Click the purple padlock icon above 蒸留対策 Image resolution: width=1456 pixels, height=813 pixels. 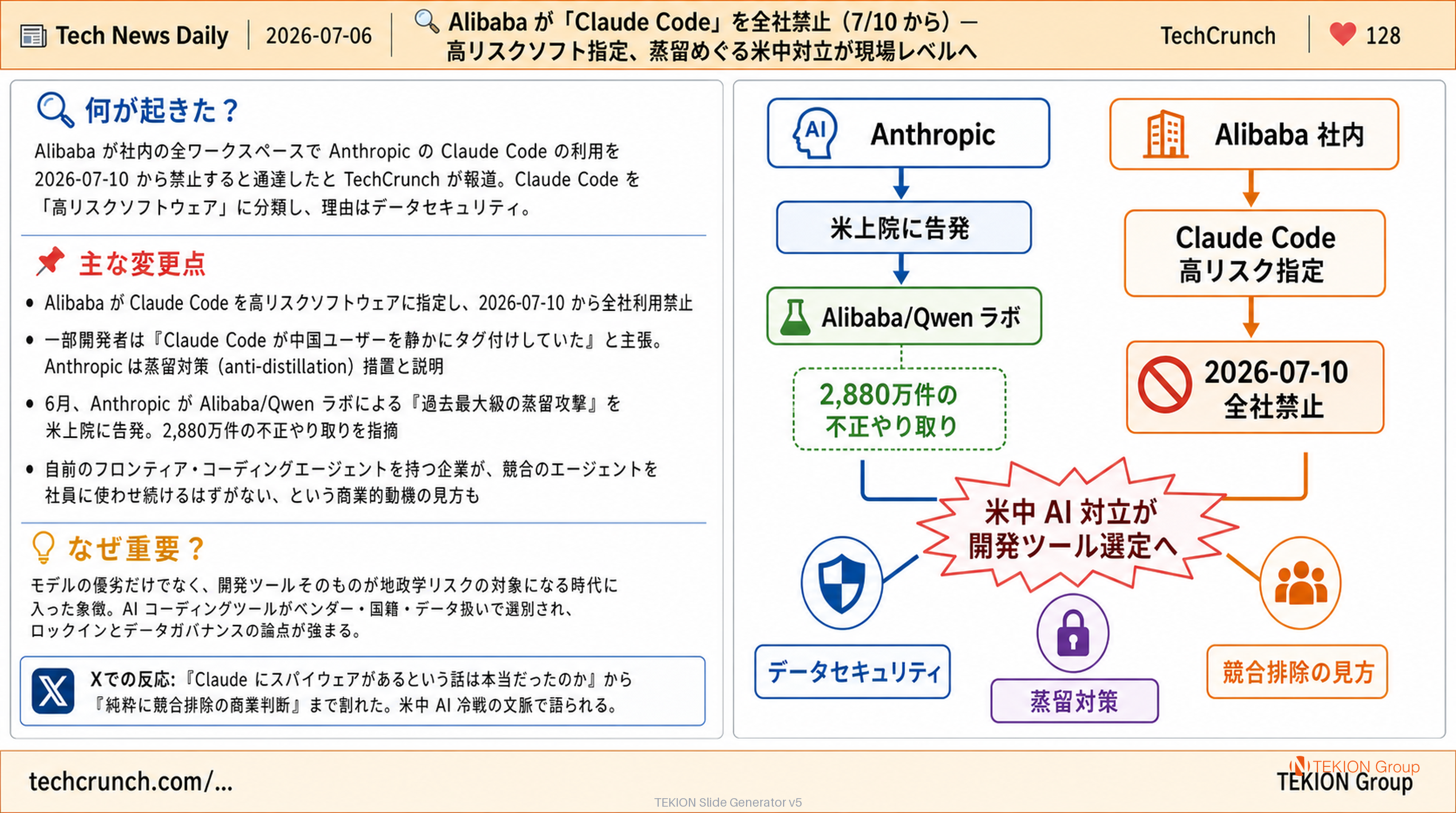1072,633
